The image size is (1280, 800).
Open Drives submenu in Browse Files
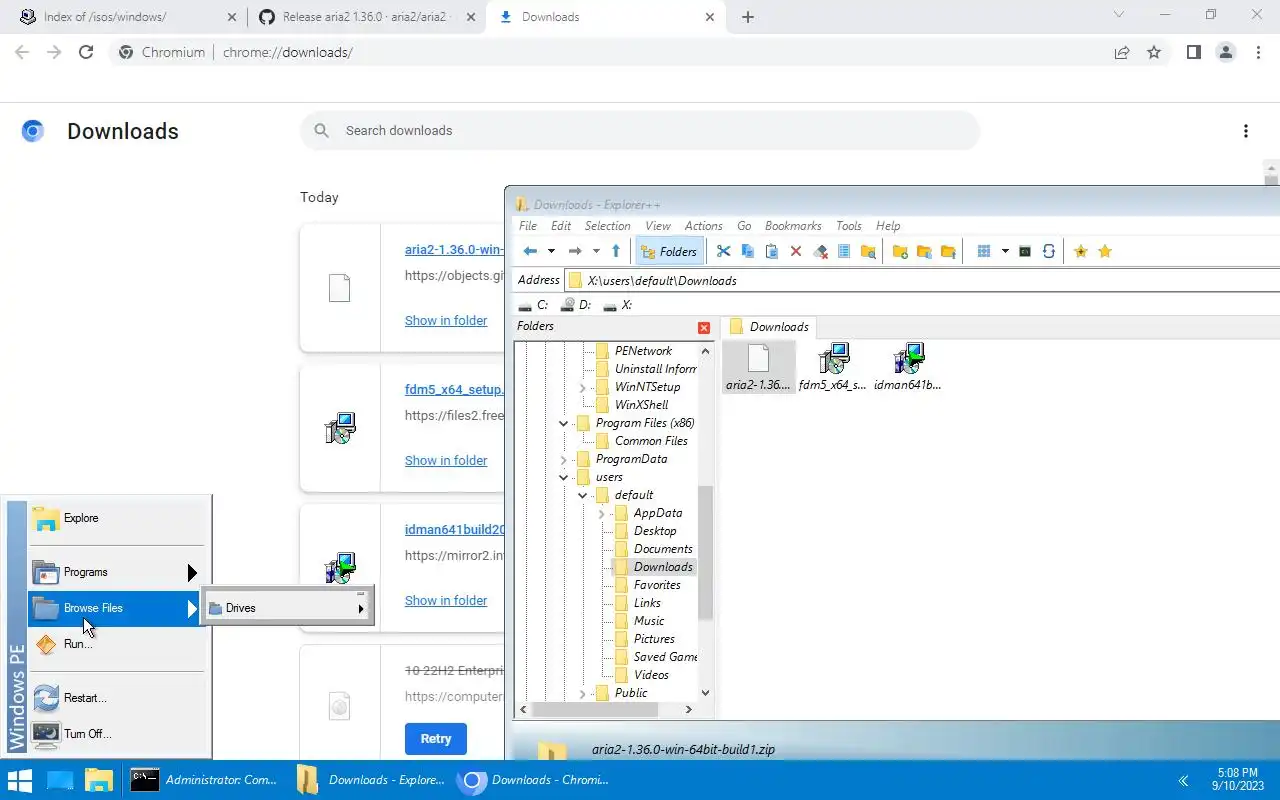tap(288, 608)
